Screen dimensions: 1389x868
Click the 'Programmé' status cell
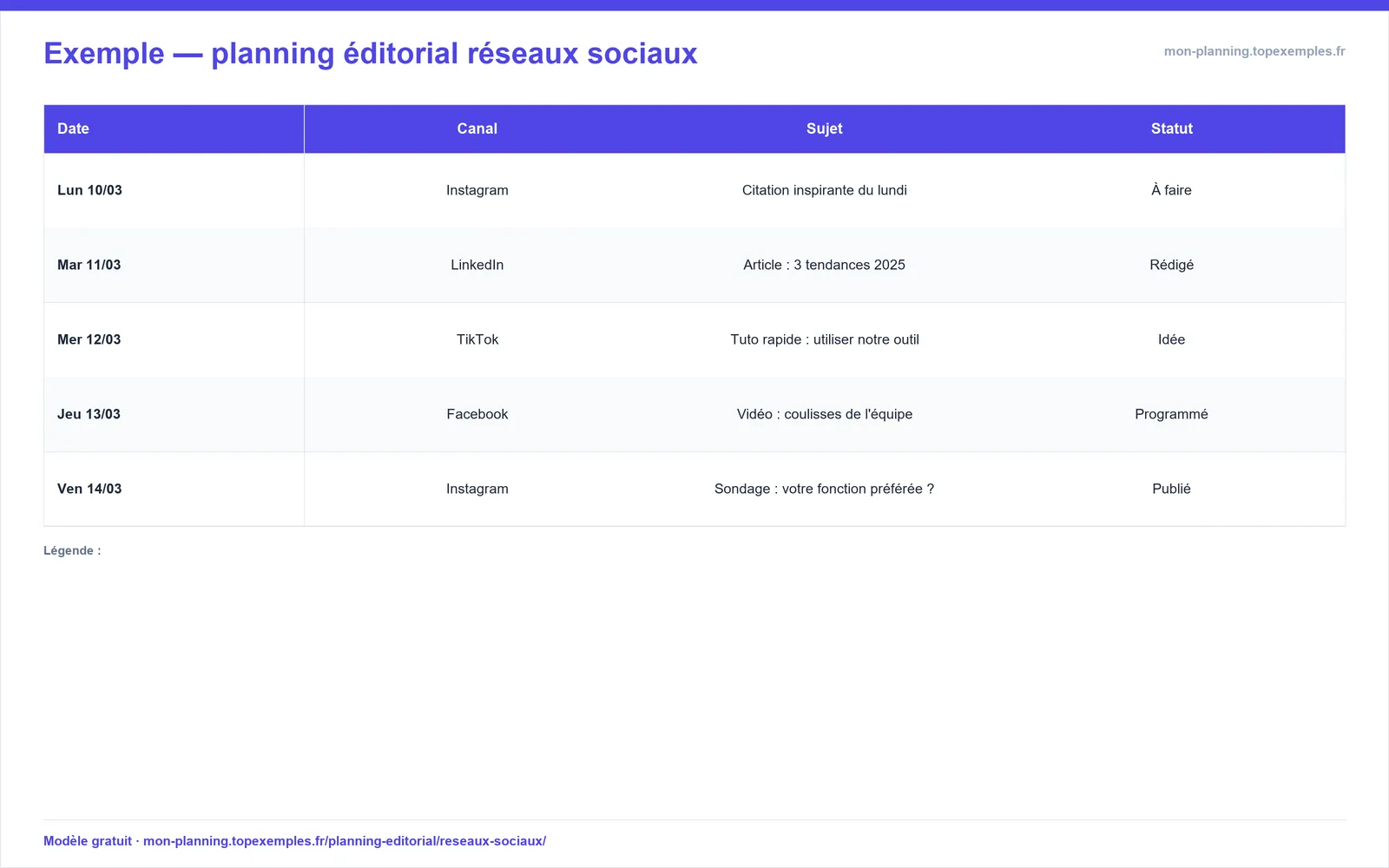1171,414
